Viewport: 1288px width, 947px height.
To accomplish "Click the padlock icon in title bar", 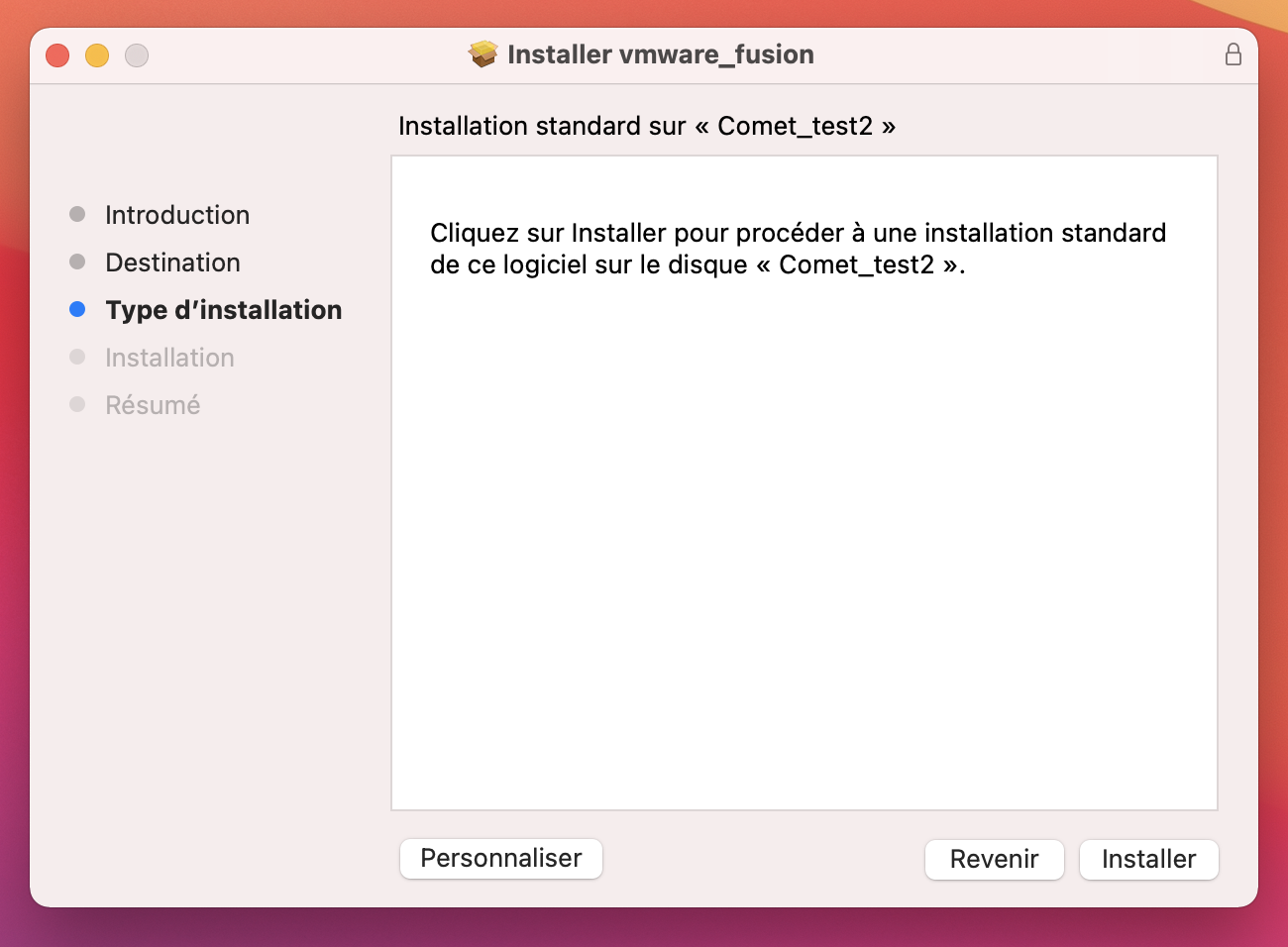I will click(x=1233, y=54).
